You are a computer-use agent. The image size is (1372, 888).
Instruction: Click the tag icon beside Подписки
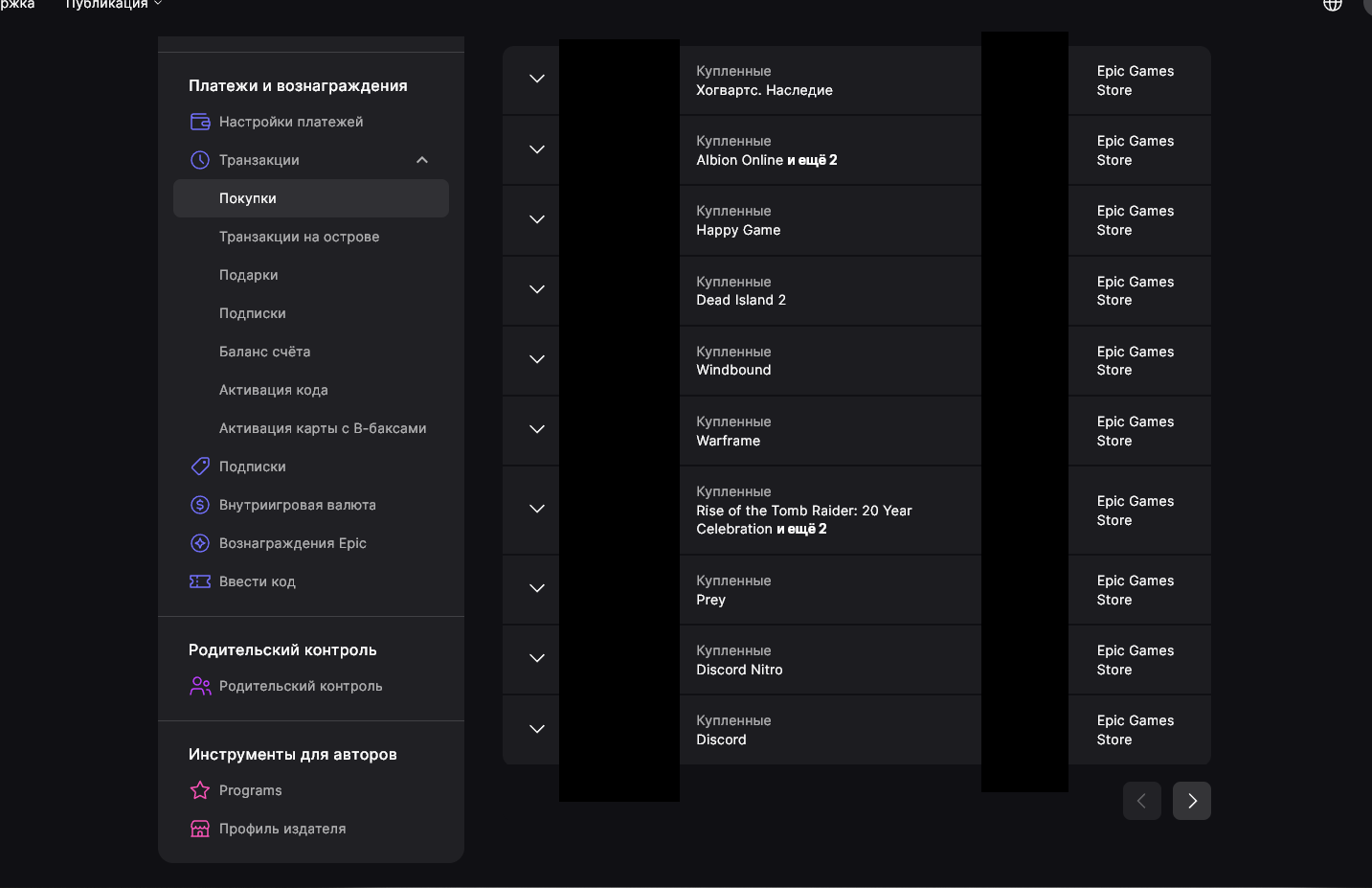point(200,467)
